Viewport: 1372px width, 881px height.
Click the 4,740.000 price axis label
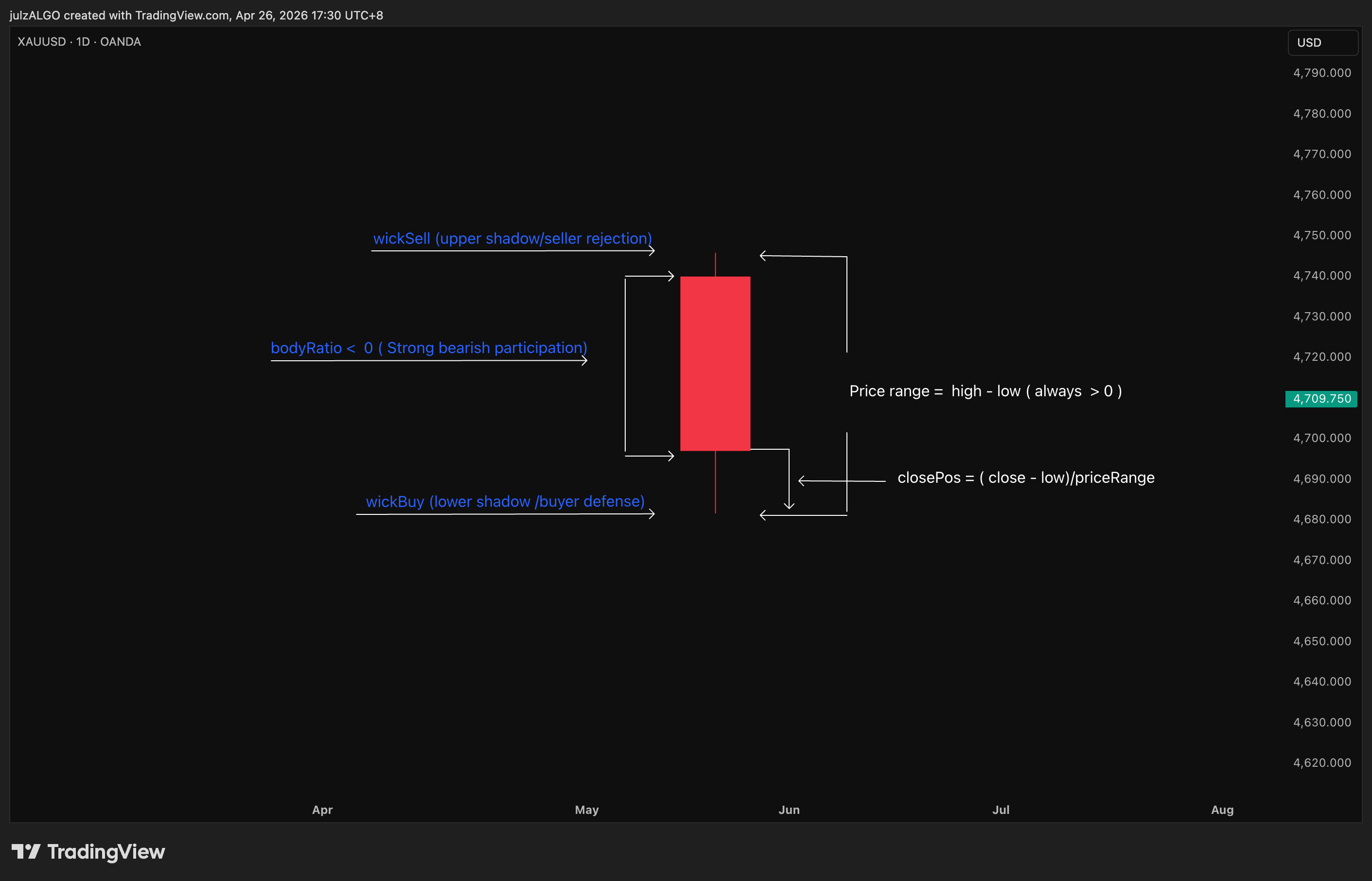(1322, 276)
